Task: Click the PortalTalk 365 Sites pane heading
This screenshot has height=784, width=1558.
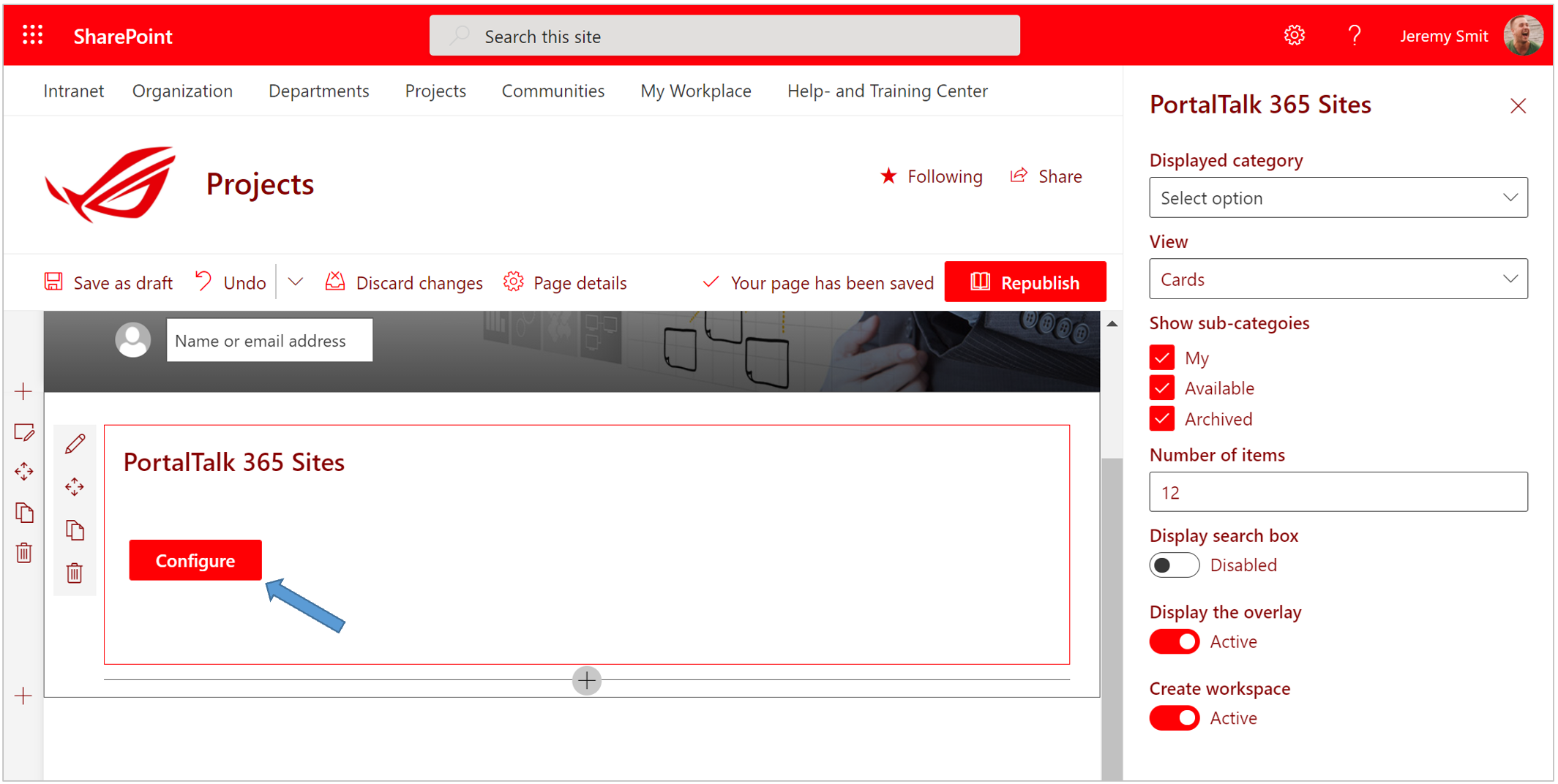Action: pos(1260,105)
